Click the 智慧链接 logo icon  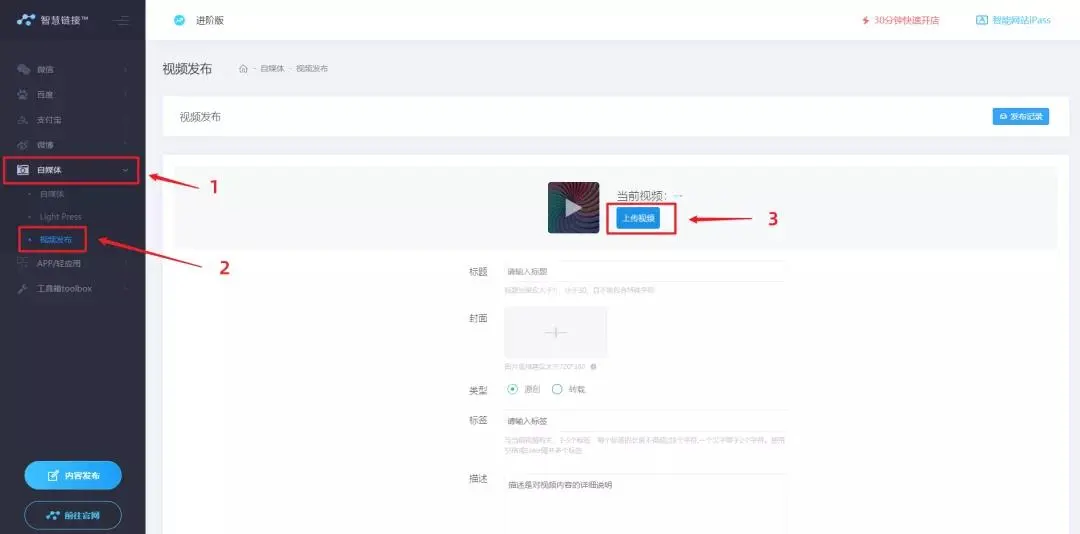[x=26, y=20]
